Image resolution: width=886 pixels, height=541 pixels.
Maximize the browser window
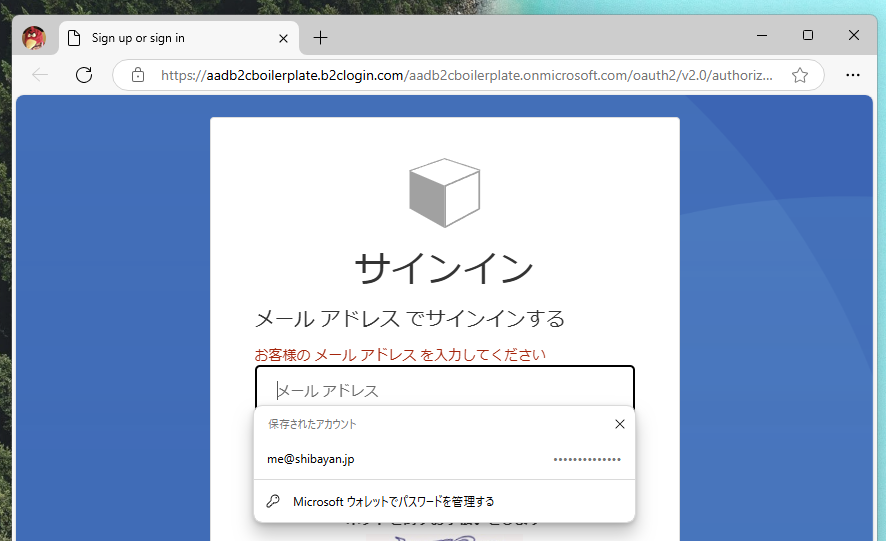[x=808, y=35]
